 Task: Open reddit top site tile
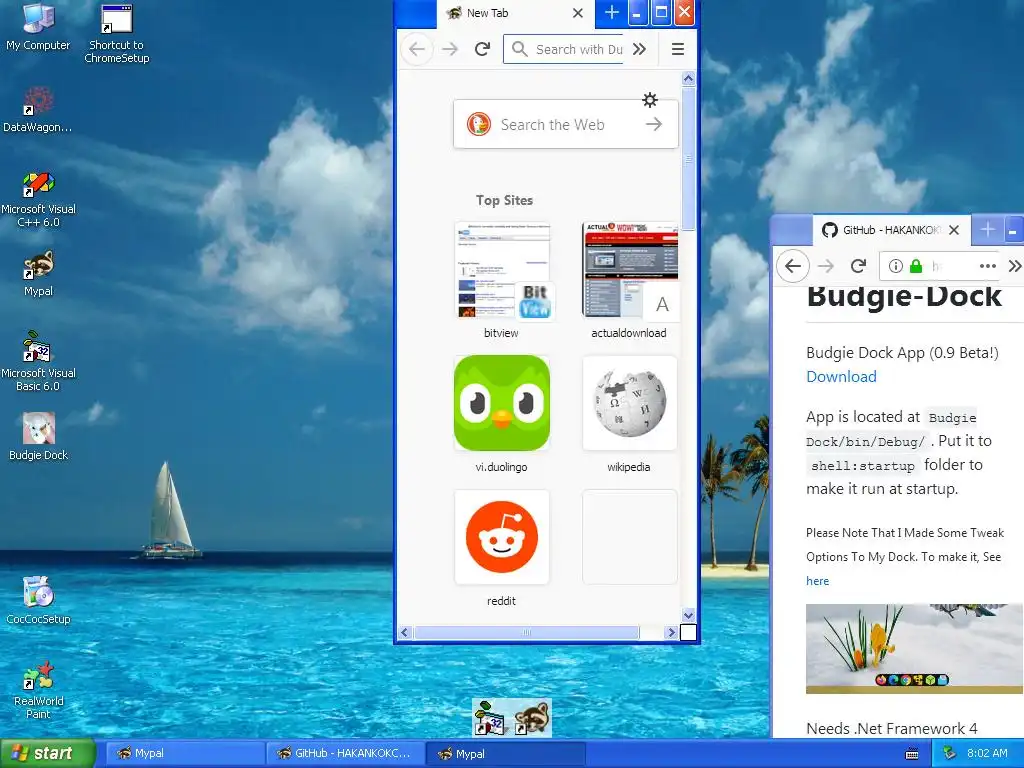coord(502,537)
